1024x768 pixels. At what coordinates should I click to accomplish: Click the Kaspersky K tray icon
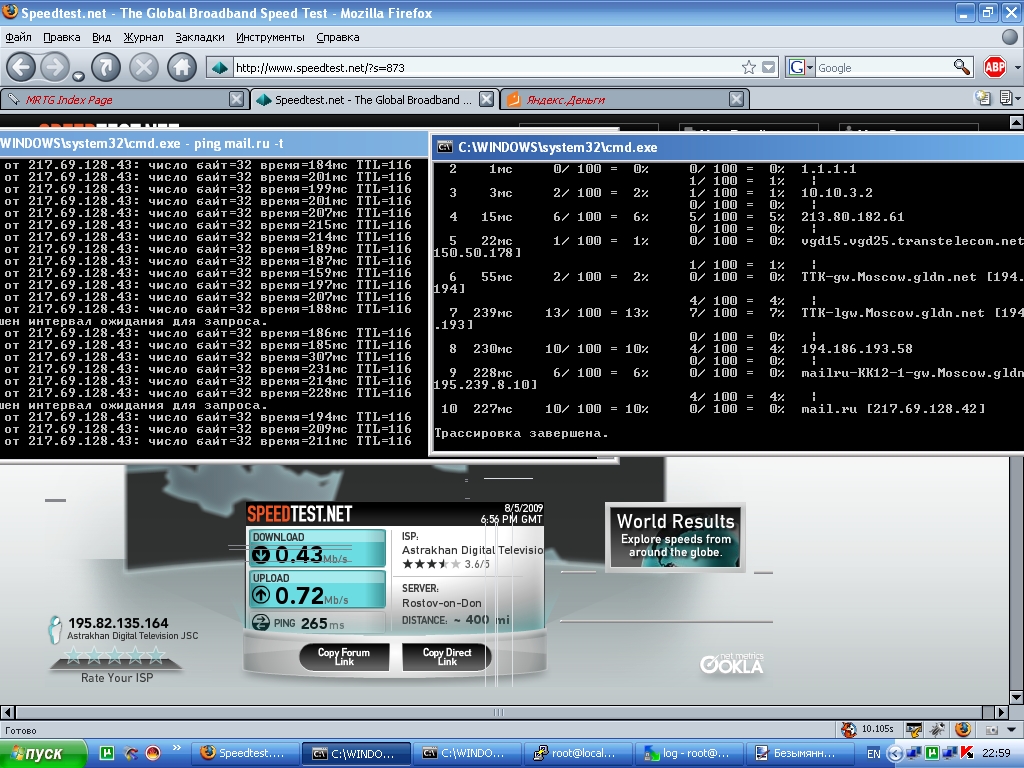[x=967, y=754]
